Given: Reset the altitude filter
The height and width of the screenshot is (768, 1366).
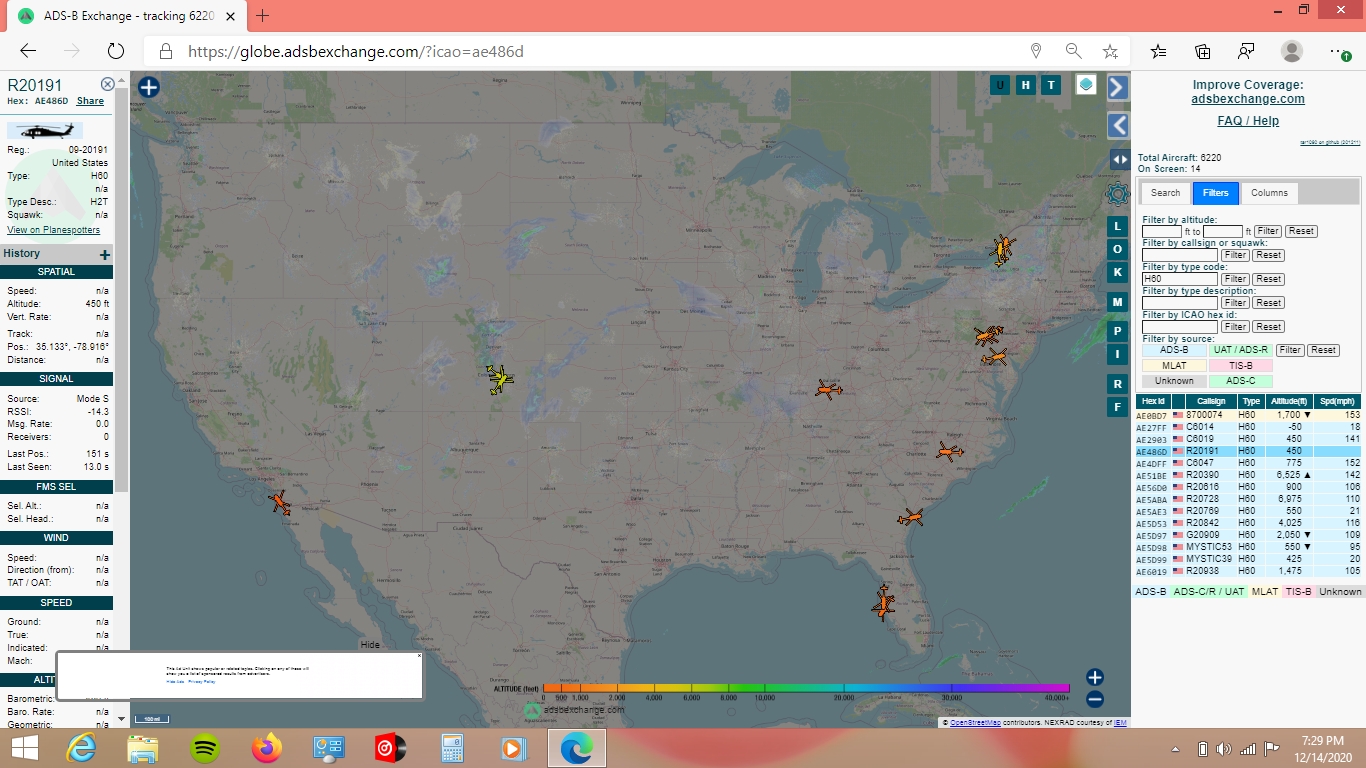Looking at the screenshot, I should pyautogui.click(x=1301, y=231).
